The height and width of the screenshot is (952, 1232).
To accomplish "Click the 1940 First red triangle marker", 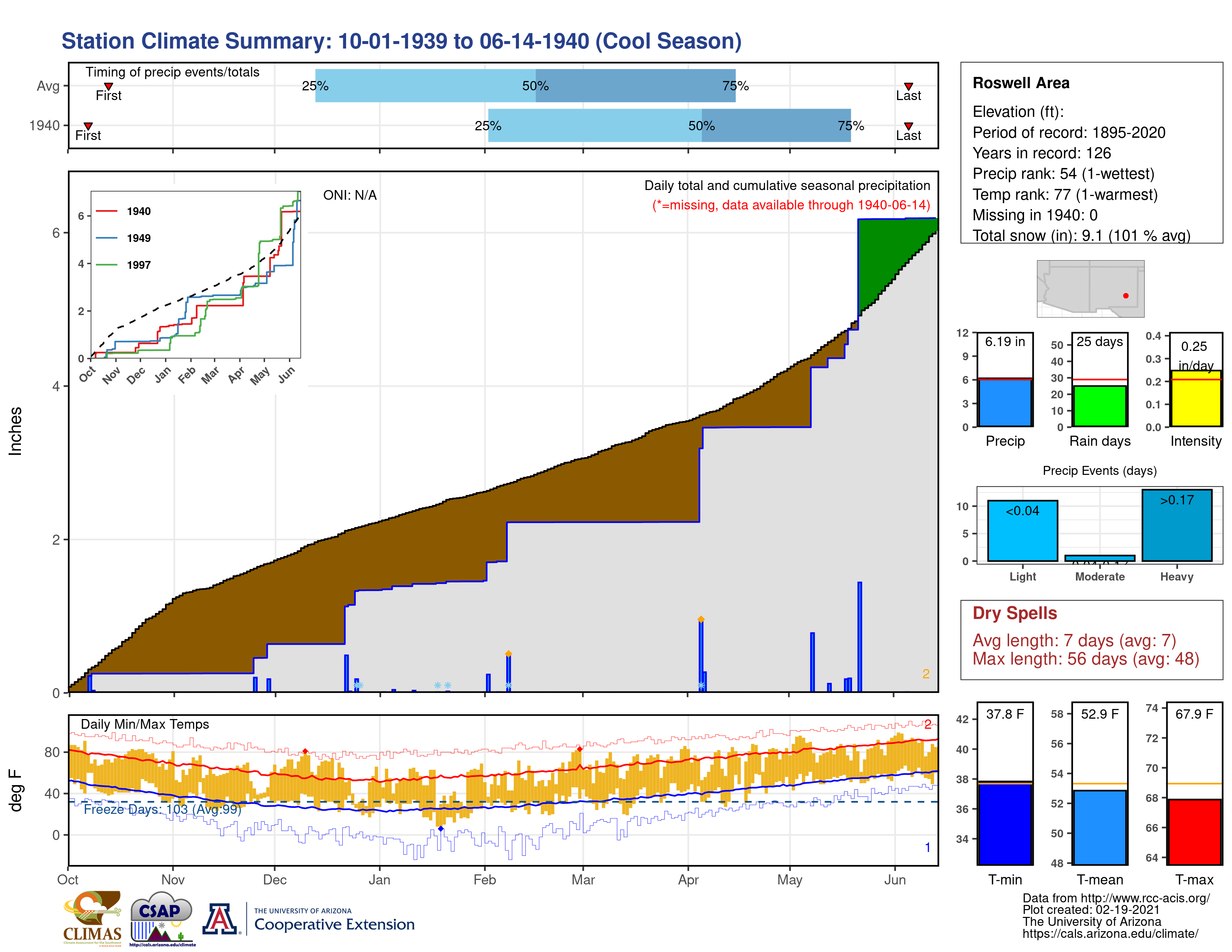I will (88, 126).
